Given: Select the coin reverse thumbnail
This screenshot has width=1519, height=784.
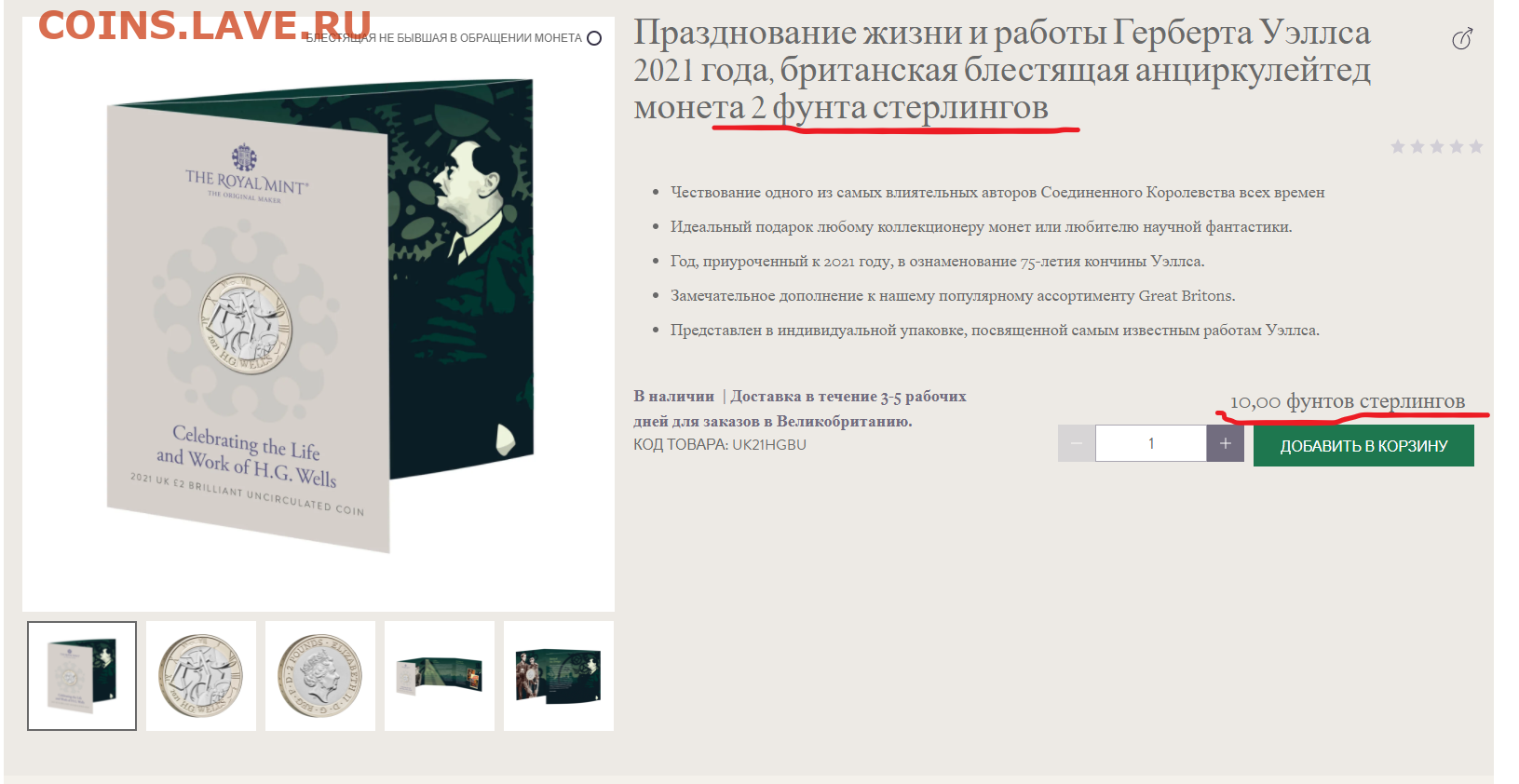Looking at the screenshot, I should 201,676.
